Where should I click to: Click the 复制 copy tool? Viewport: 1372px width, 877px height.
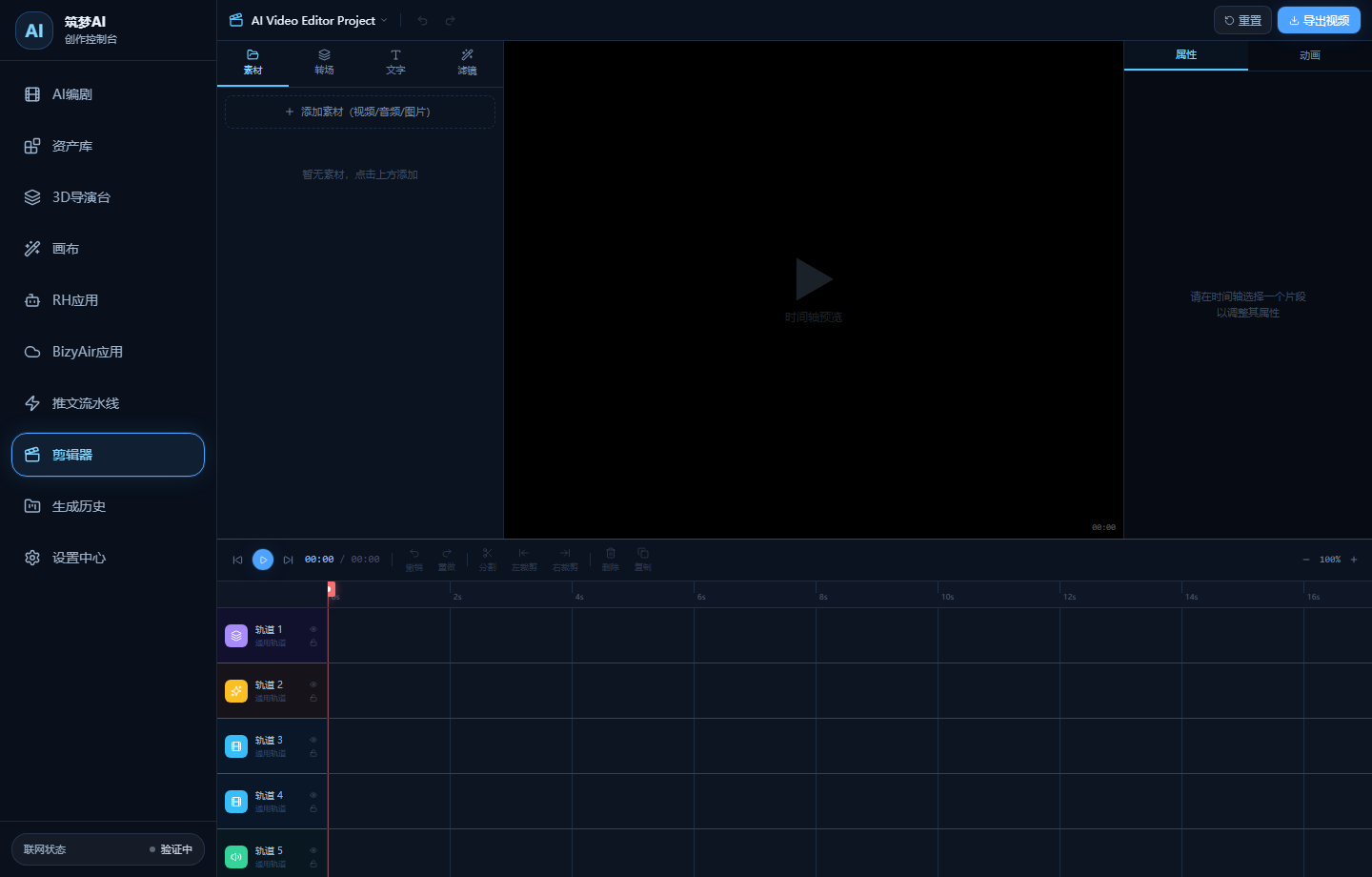click(643, 560)
